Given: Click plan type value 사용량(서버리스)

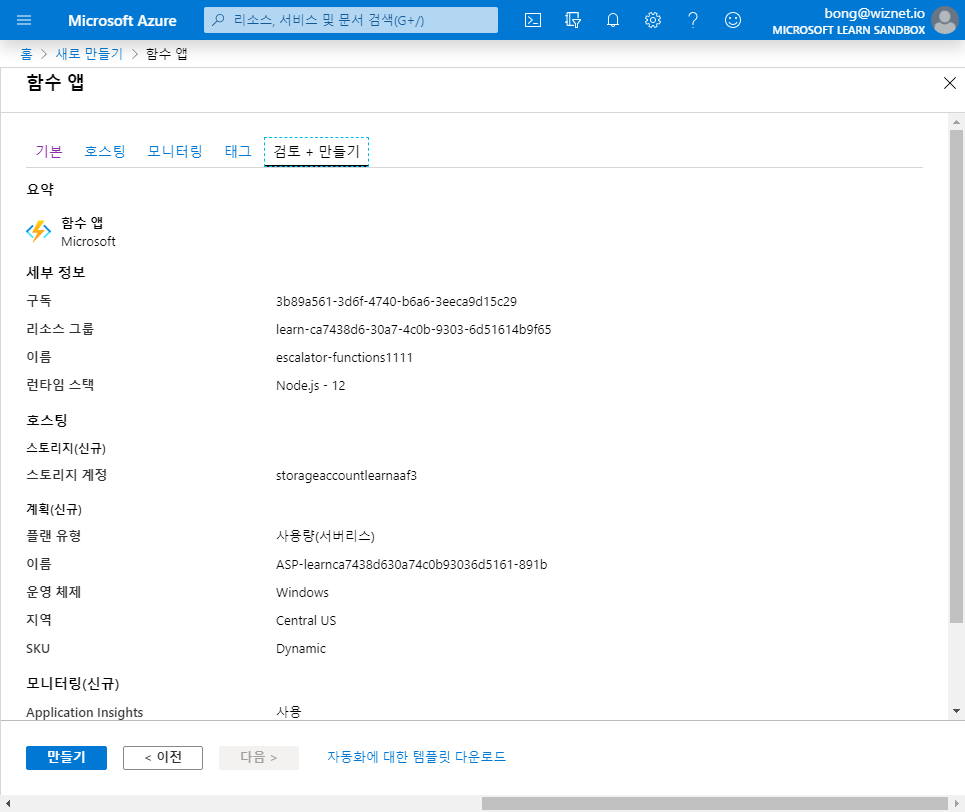Looking at the screenshot, I should (x=325, y=536).
